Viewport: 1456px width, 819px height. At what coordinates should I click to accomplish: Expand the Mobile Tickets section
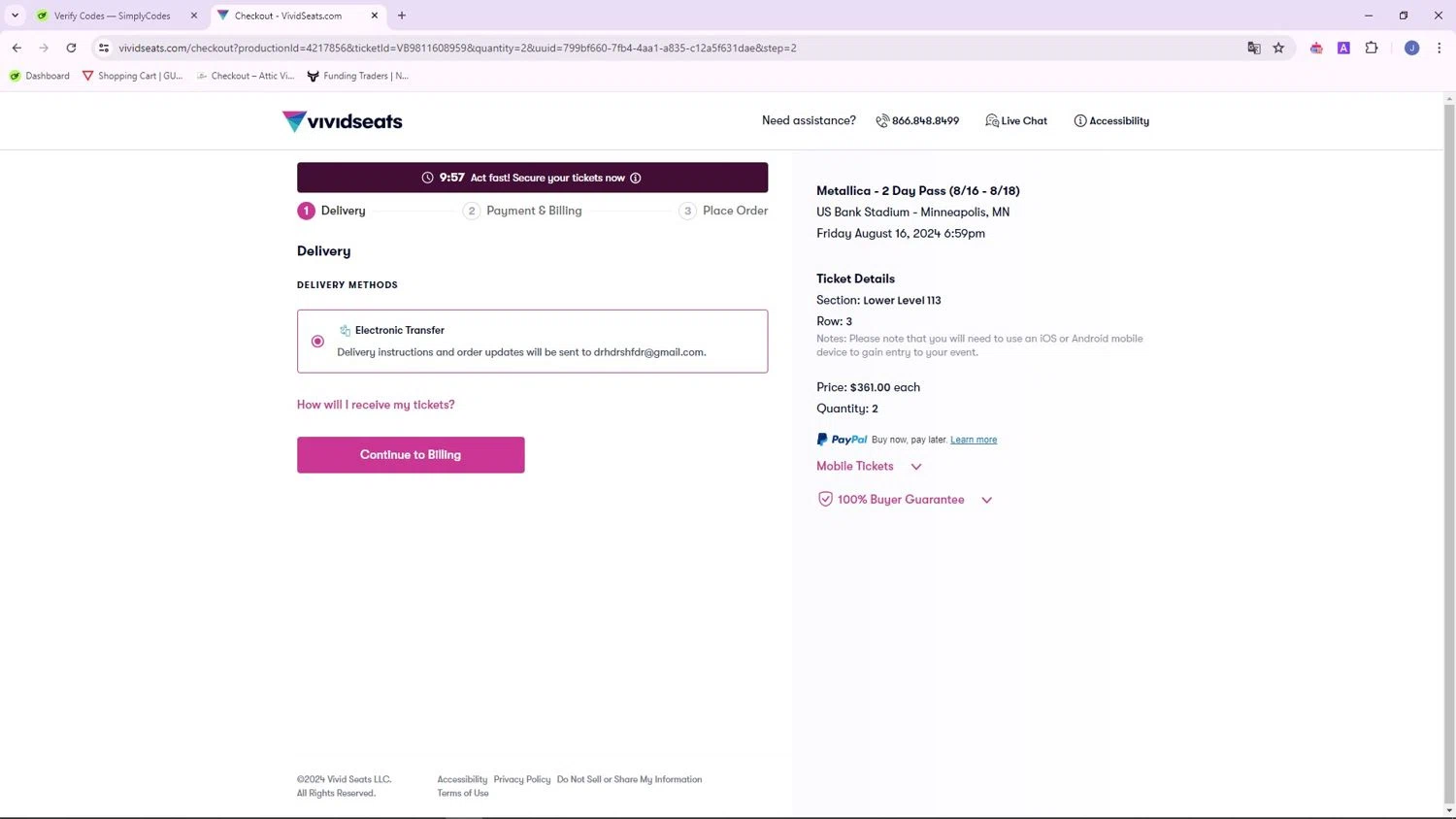[870, 467]
